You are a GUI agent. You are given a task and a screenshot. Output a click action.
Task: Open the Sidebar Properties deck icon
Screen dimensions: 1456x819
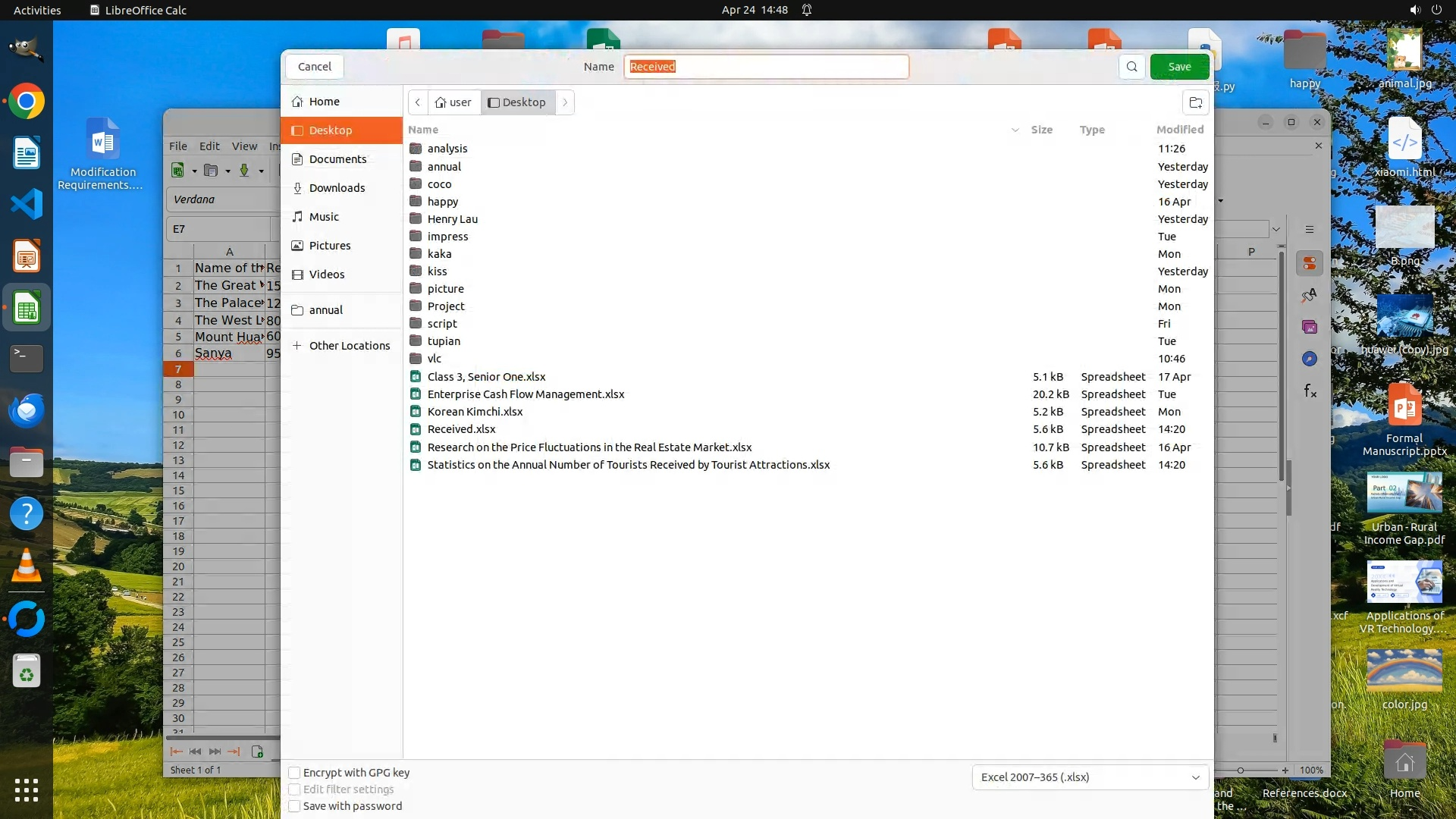coord(1310,264)
